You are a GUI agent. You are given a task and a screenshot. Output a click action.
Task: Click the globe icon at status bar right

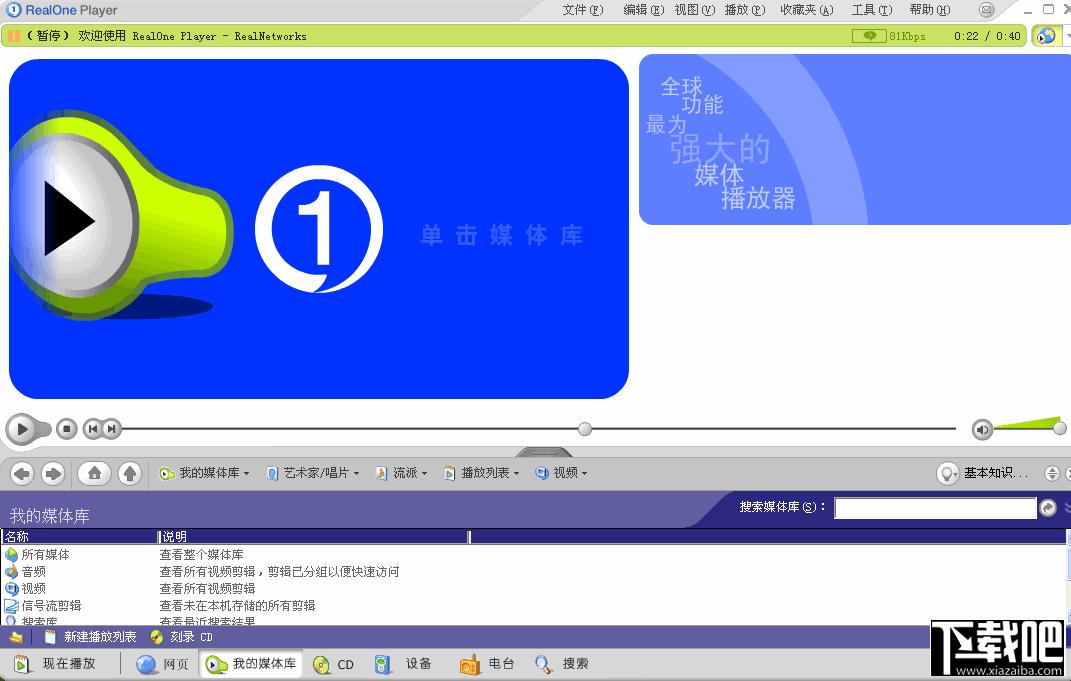coord(1046,36)
